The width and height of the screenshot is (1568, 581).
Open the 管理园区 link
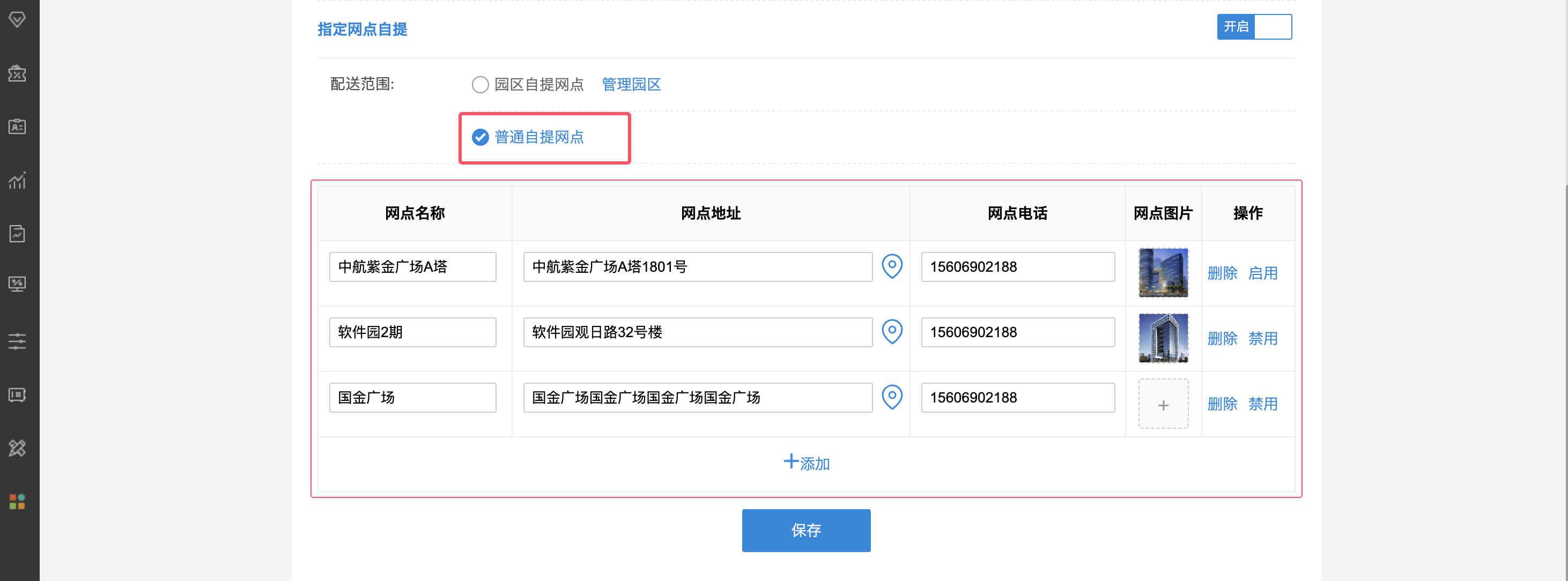[631, 85]
